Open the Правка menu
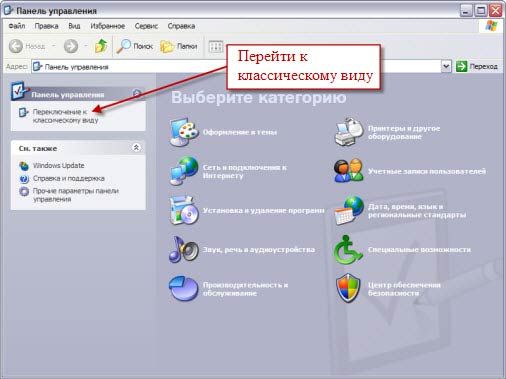Viewport: 506px width, 379px height. point(46,26)
